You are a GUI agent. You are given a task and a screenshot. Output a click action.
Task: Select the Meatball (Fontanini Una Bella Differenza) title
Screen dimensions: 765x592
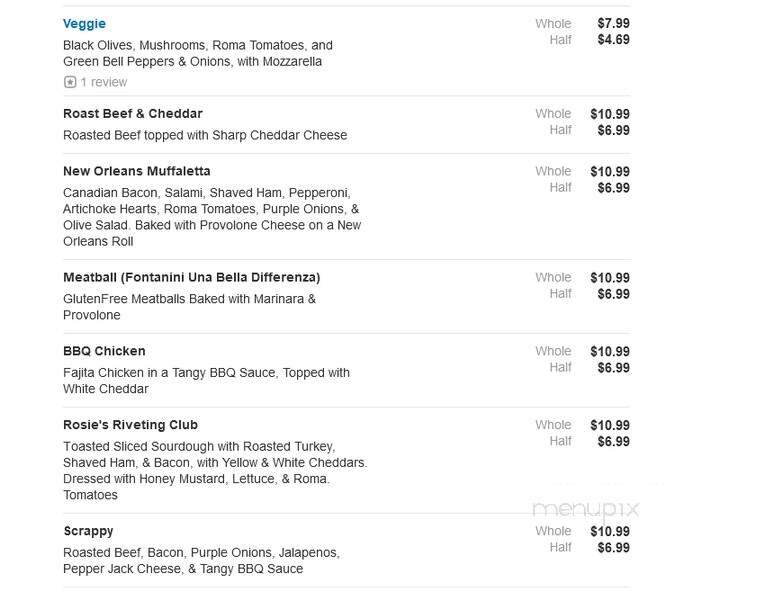191,277
